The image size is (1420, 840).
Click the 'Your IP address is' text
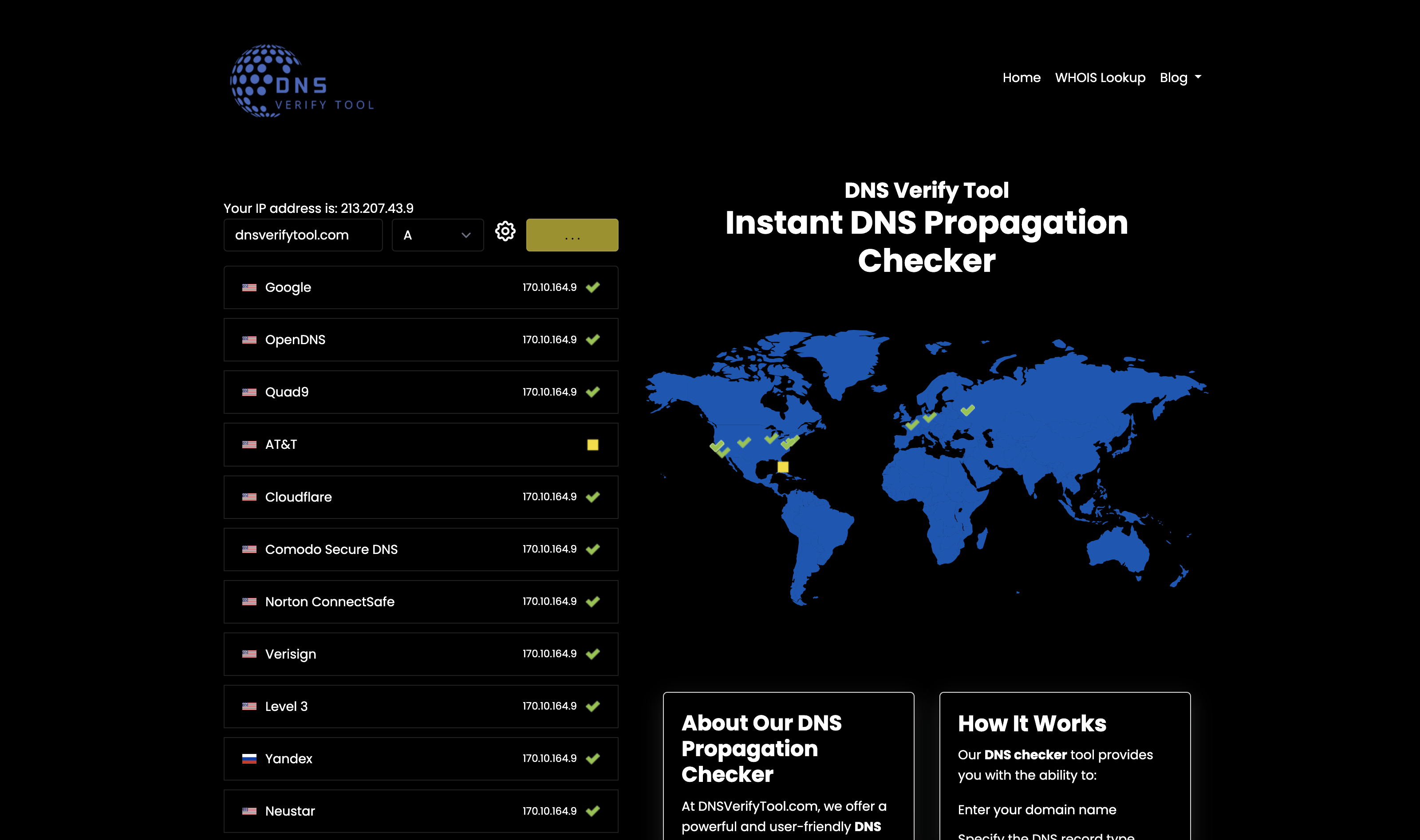[x=318, y=208]
